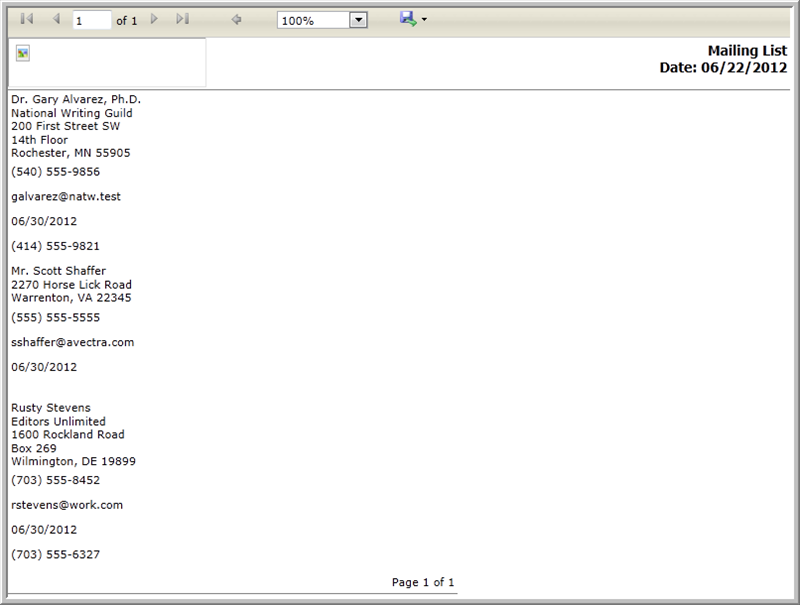This screenshot has width=800, height=605.
Task: Select the Mailing List title text
Action: 747,51
